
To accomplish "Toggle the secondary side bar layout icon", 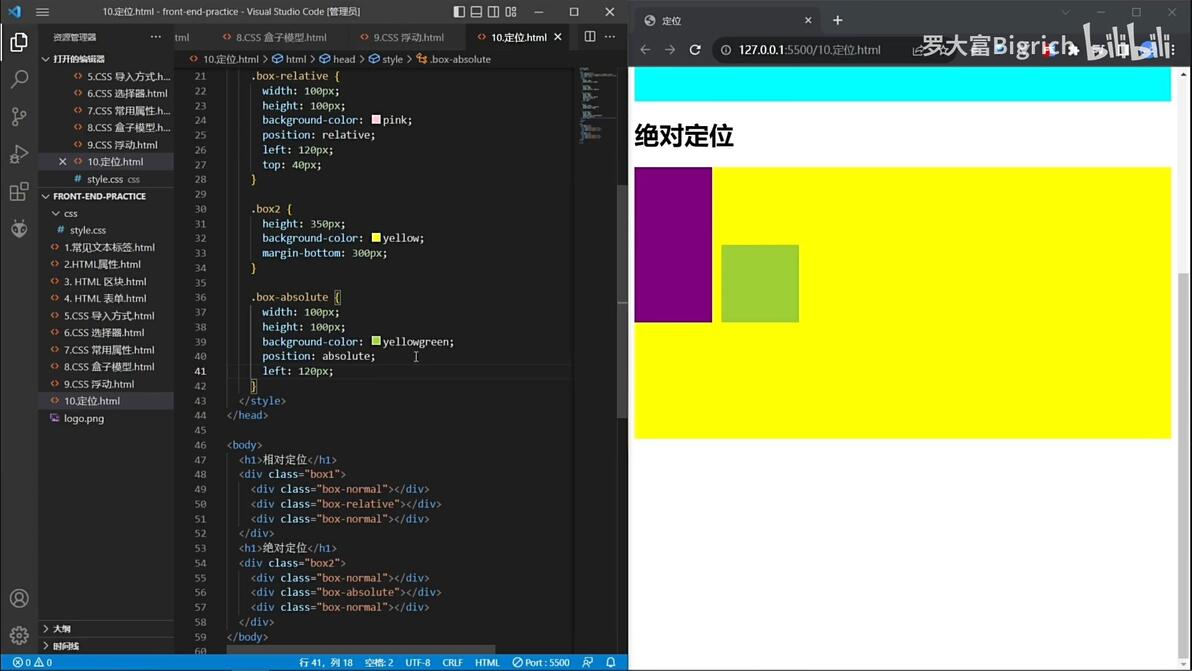I will coord(493,12).
